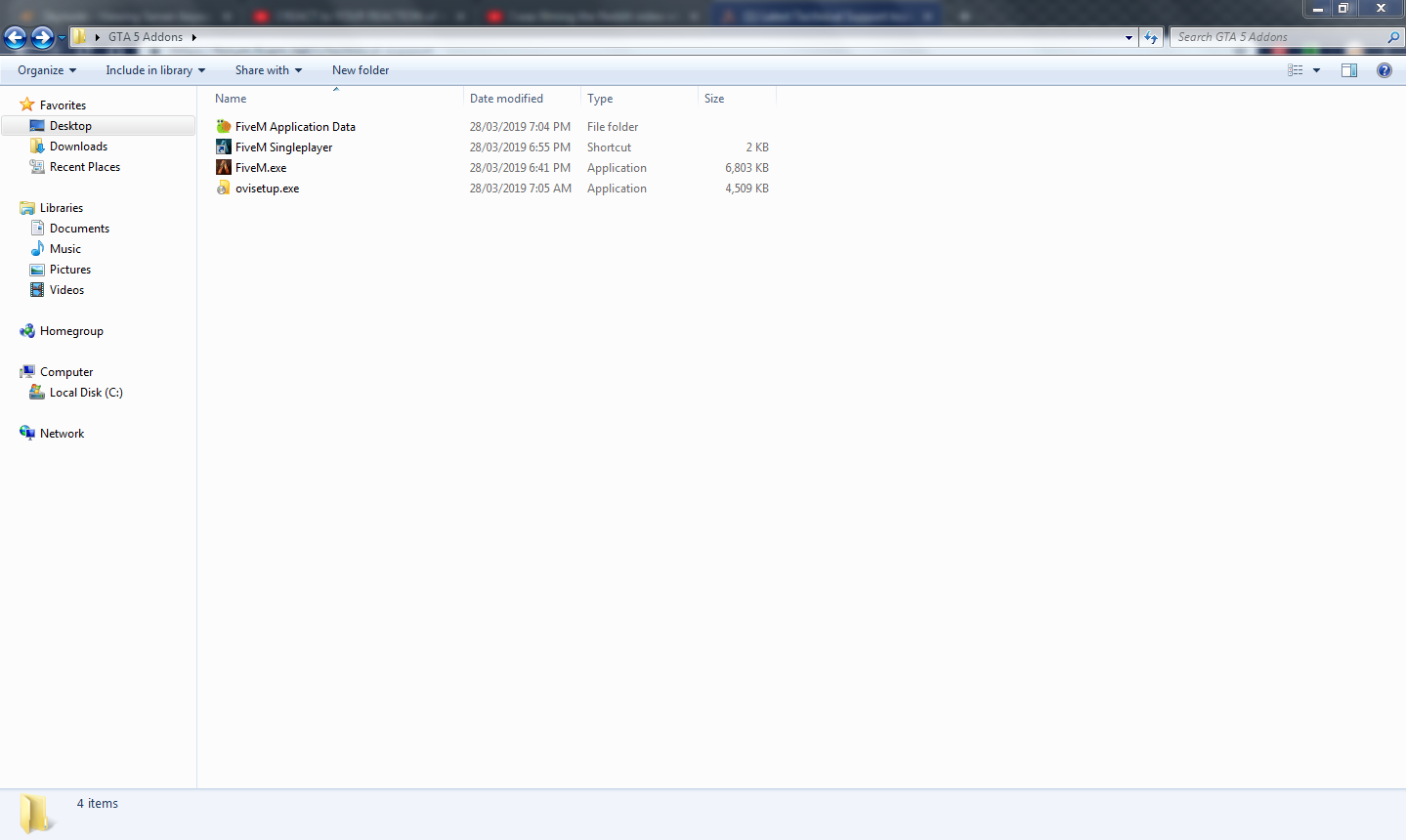This screenshot has height=840, width=1406.
Task: Open Recent Places in the navigation pane
Action: (85, 167)
